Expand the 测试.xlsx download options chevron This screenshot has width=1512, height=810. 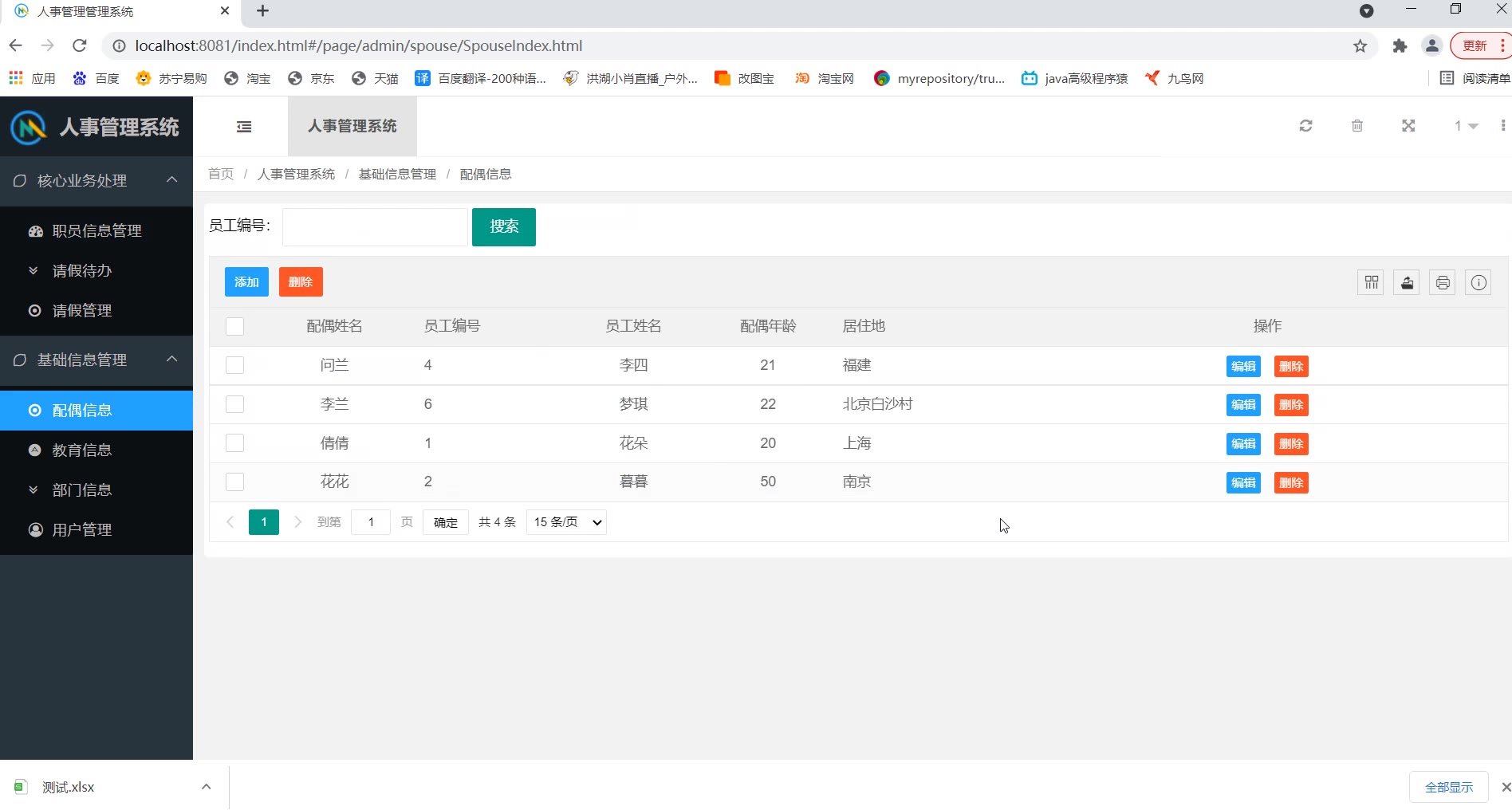pyautogui.click(x=206, y=787)
